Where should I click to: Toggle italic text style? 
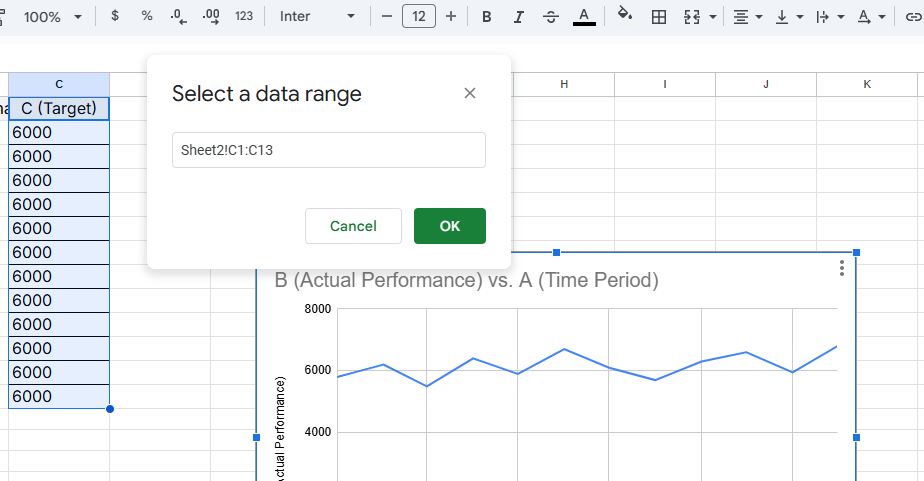pos(518,17)
